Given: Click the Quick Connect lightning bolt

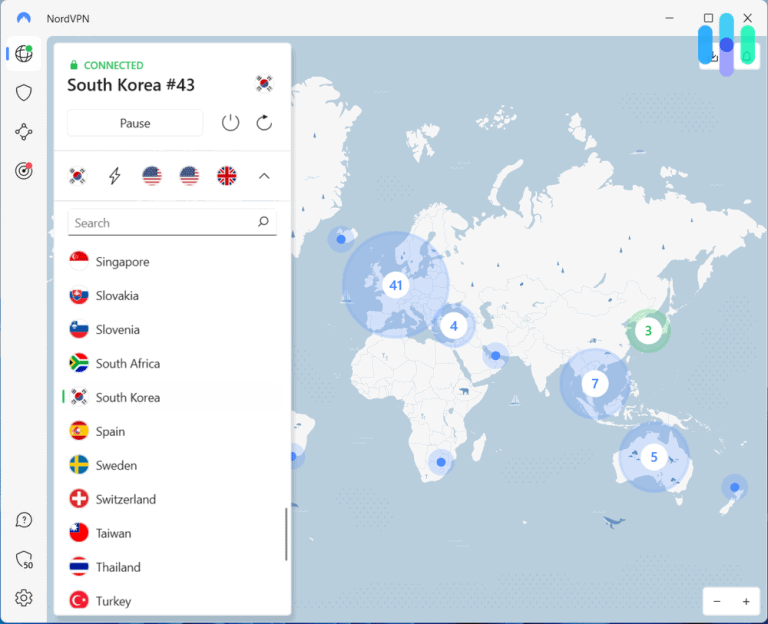Looking at the screenshot, I should 115,176.
